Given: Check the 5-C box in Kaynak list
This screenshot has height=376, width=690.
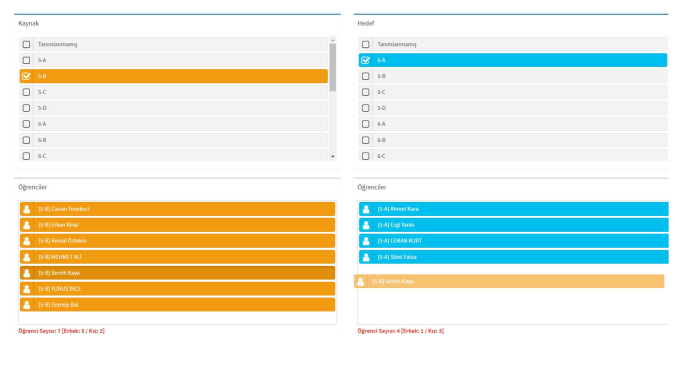Looking at the screenshot, I should click(26, 92).
